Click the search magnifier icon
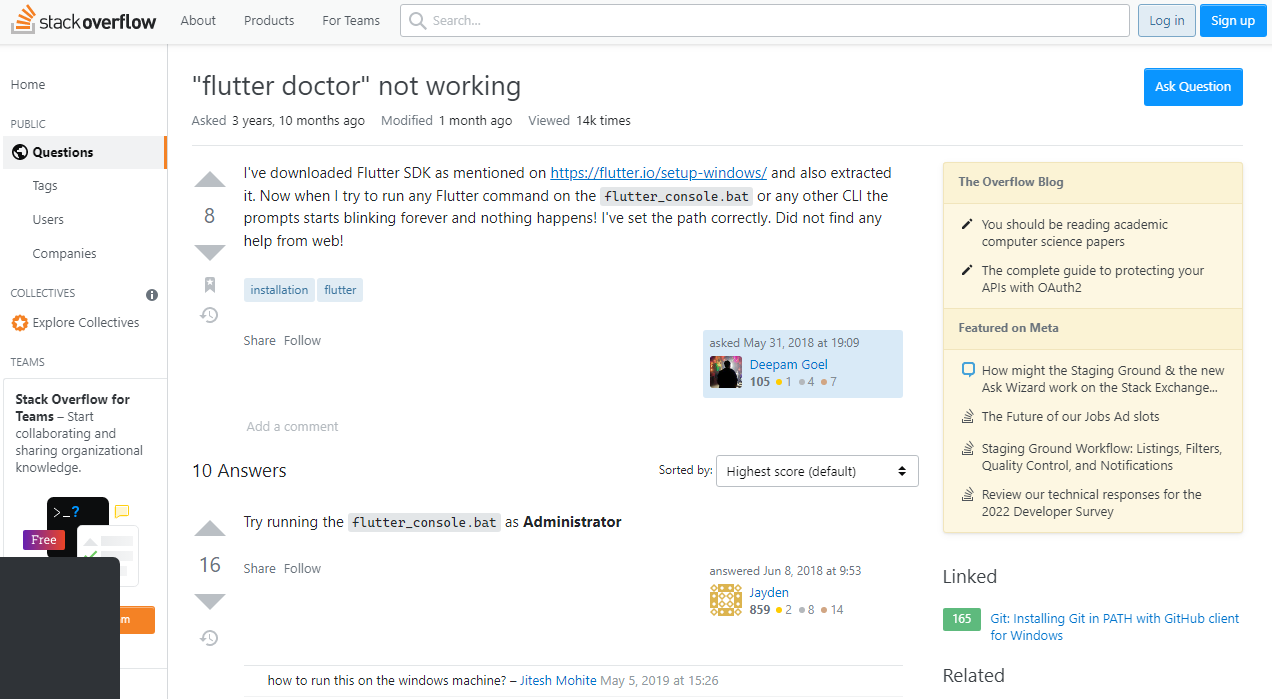The height and width of the screenshot is (699, 1272). point(417,20)
